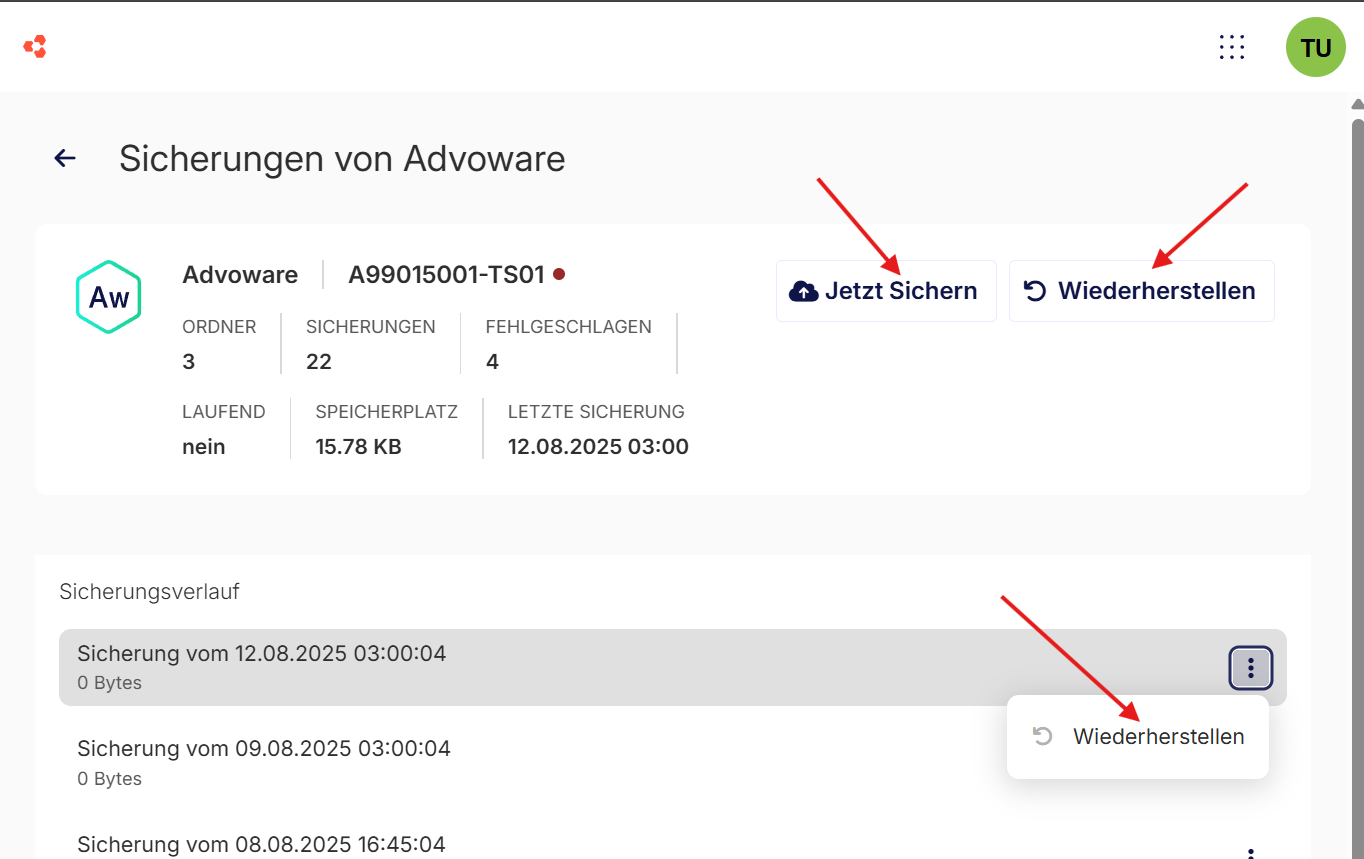Click the scrollbar up arrow

[x=1357, y=103]
